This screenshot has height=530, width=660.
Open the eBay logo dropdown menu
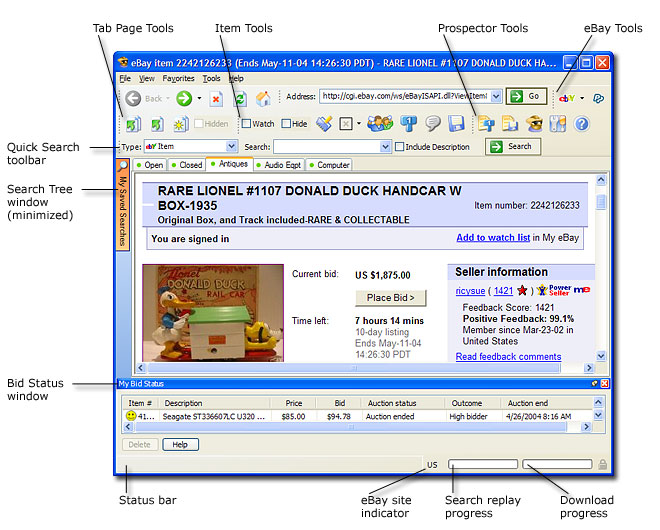(x=582, y=99)
